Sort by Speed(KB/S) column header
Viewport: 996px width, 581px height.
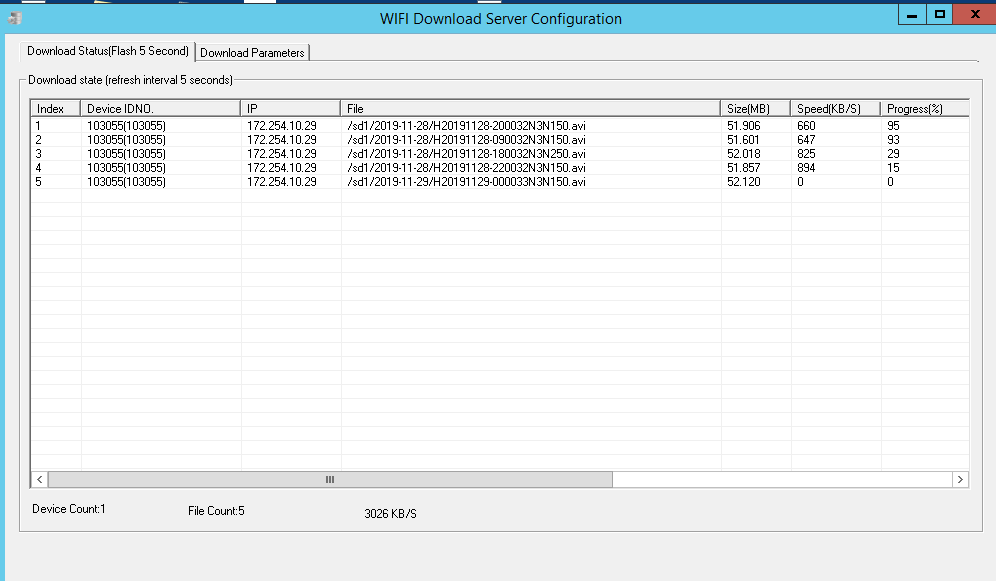point(835,109)
